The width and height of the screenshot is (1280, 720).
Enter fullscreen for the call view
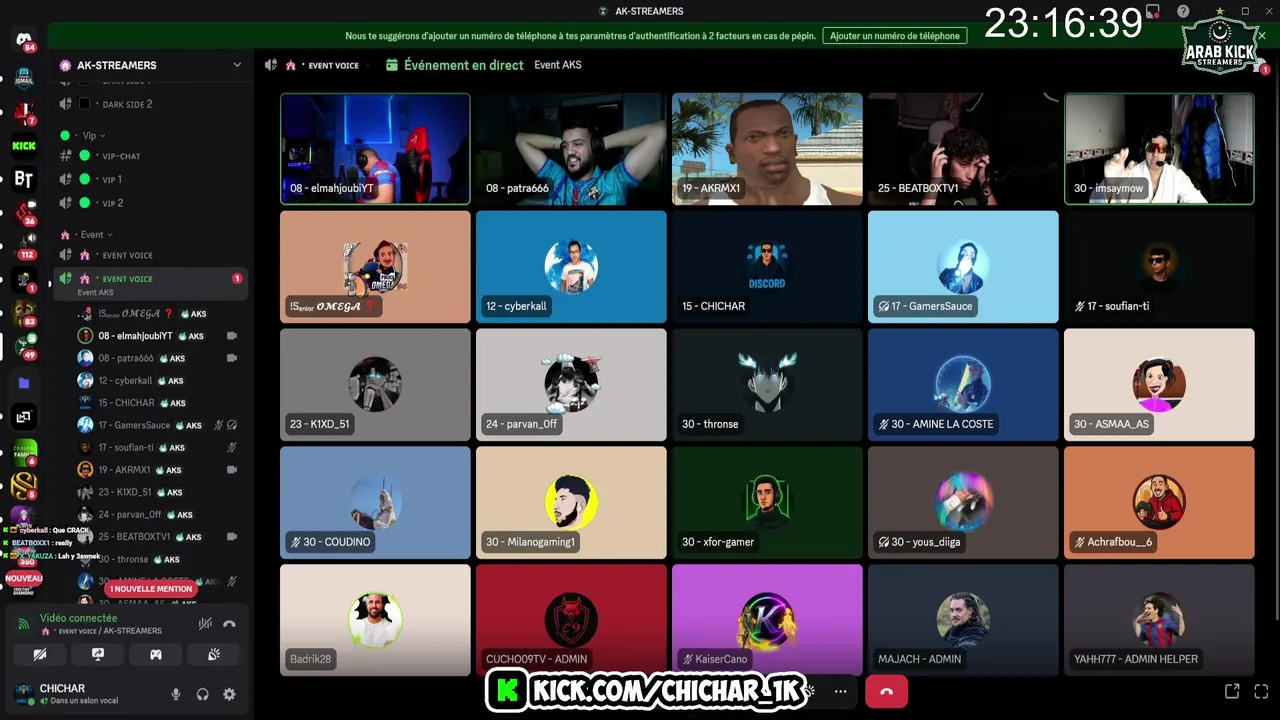pyautogui.click(x=1261, y=691)
